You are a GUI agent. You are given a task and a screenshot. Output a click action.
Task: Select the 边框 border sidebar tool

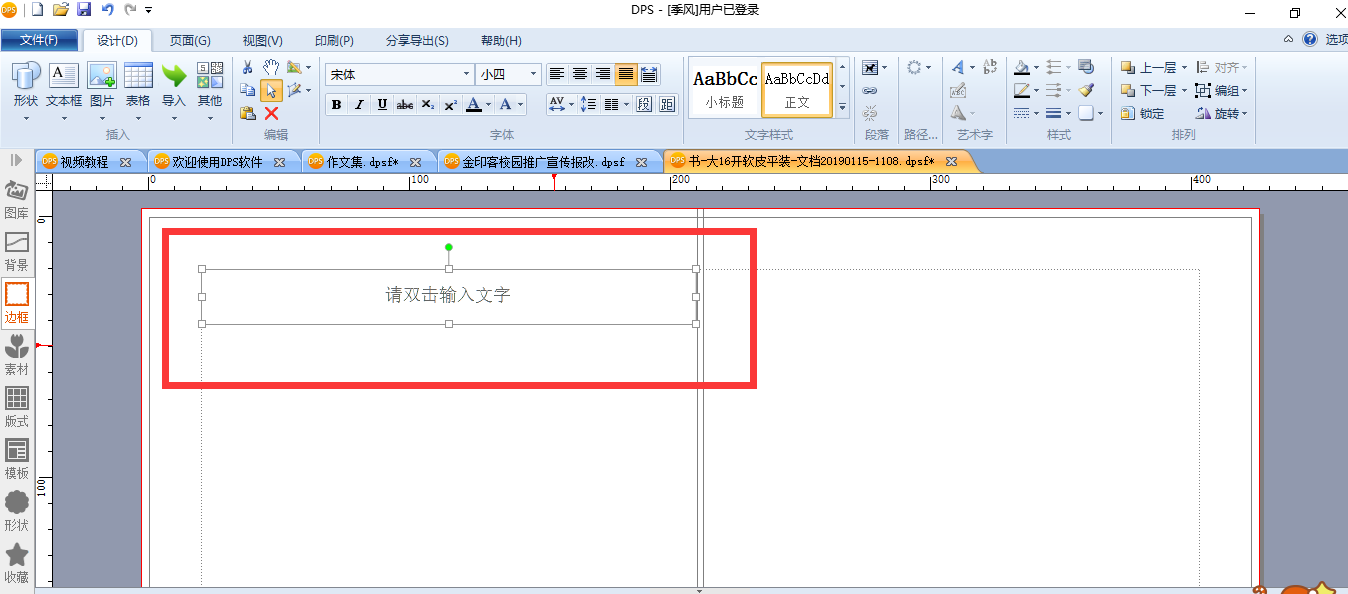coord(16,302)
